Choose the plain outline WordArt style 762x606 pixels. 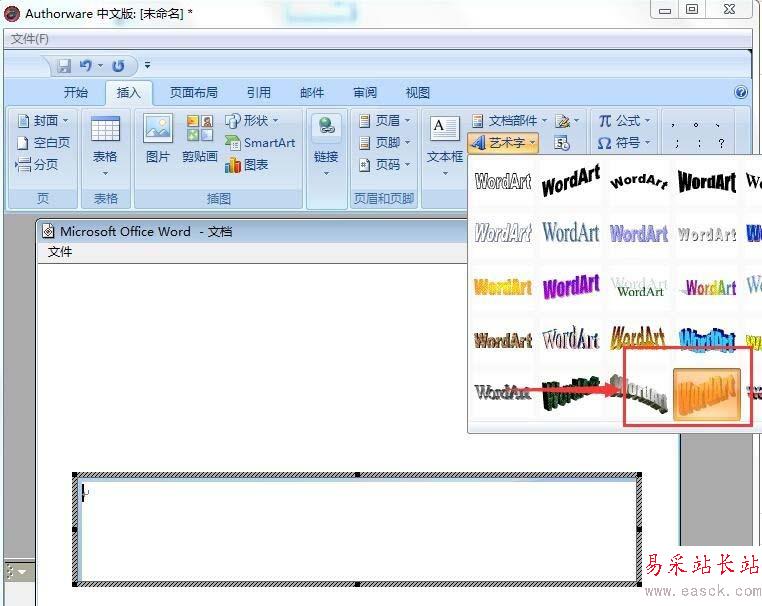point(503,181)
